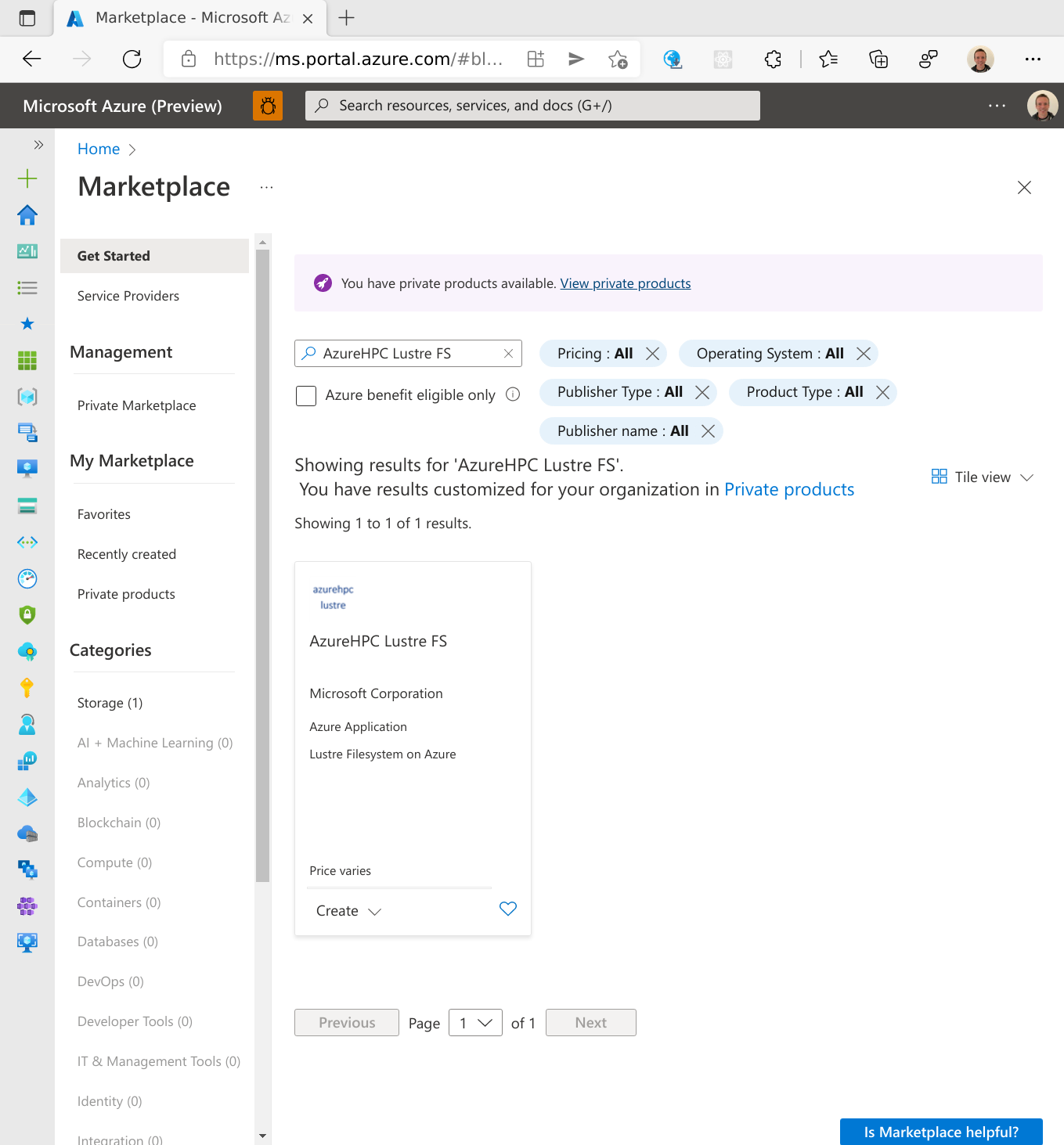Open Recently created menu item
The width and height of the screenshot is (1064, 1145).
click(x=127, y=554)
